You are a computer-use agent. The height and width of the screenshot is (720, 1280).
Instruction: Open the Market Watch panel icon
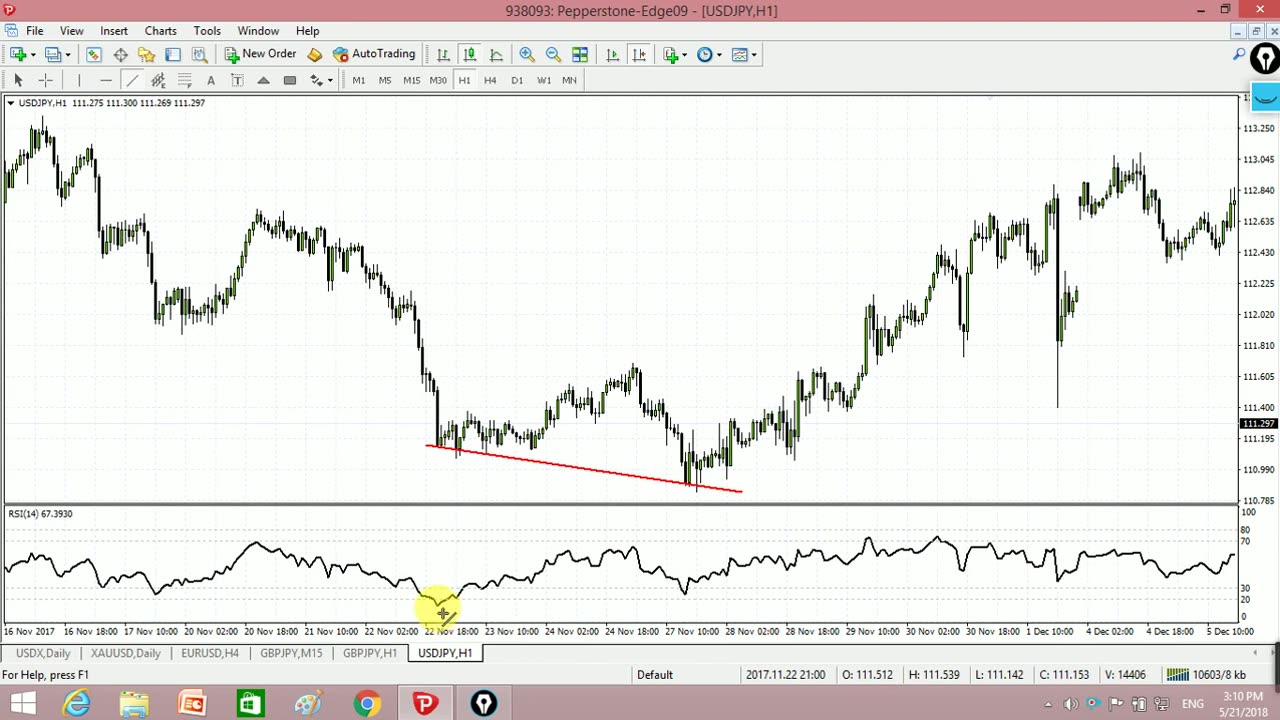coord(93,54)
